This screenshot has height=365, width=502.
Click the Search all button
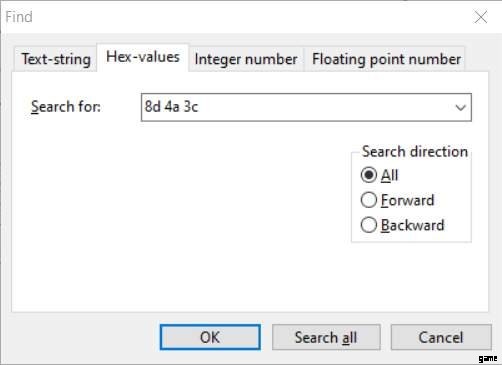[x=326, y=337]
